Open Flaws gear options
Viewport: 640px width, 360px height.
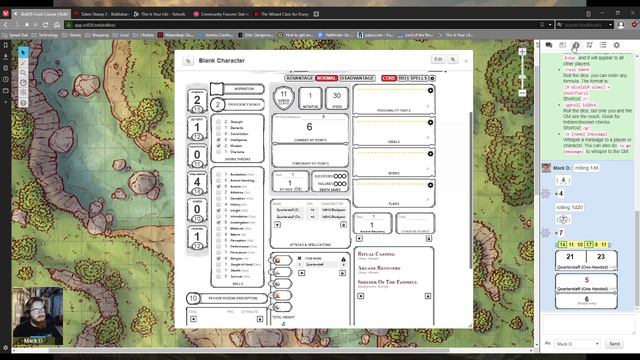click(x=430, y=185)
